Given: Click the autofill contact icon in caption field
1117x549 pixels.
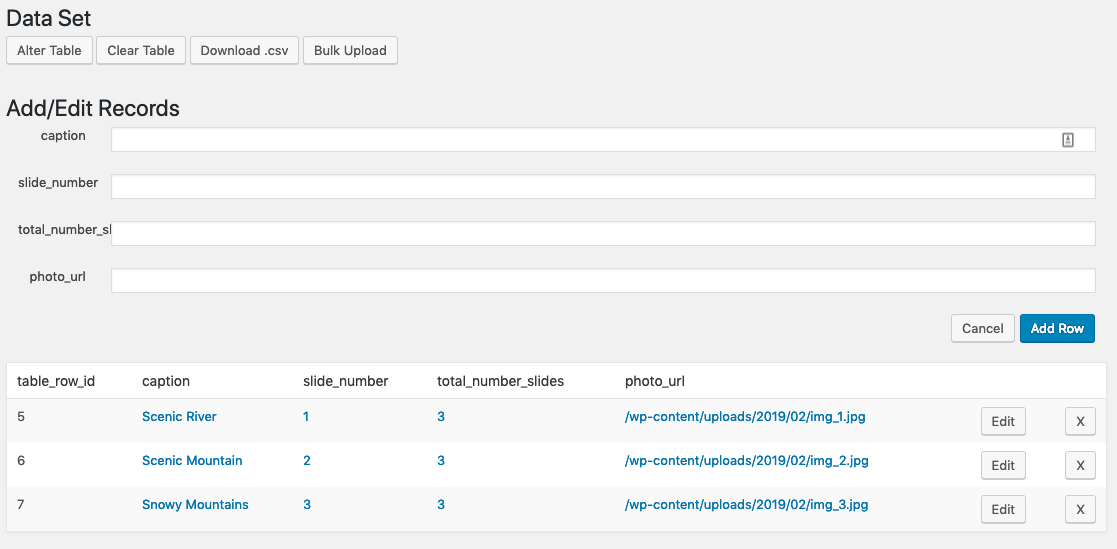Looking at the screenshot, I should tap(1067, 141).
